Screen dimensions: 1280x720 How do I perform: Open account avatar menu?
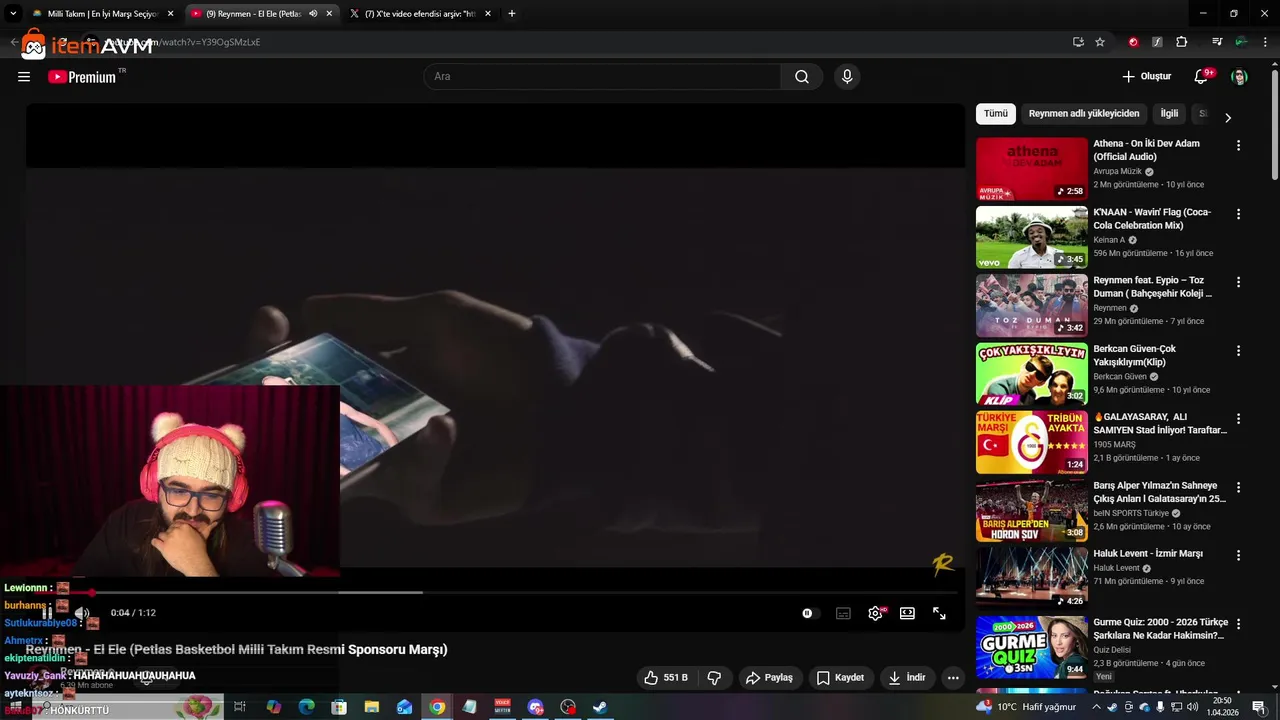(1239, 77)
